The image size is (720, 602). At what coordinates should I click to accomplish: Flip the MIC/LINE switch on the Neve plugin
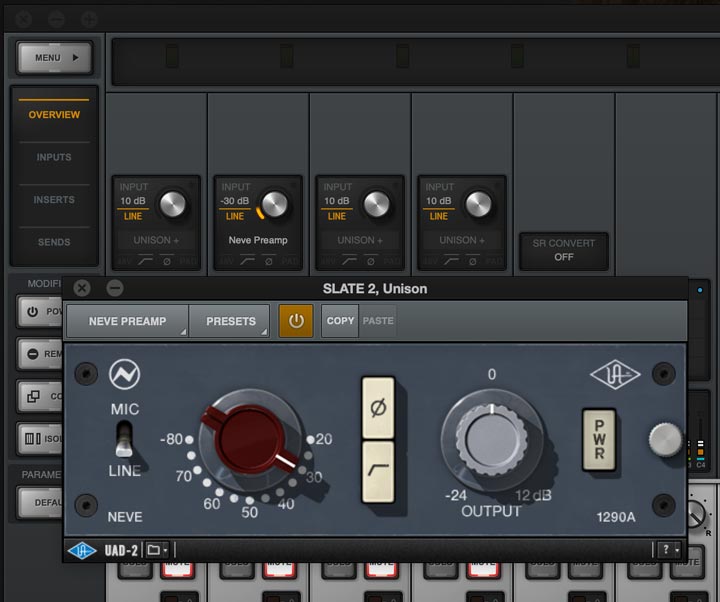124,439
